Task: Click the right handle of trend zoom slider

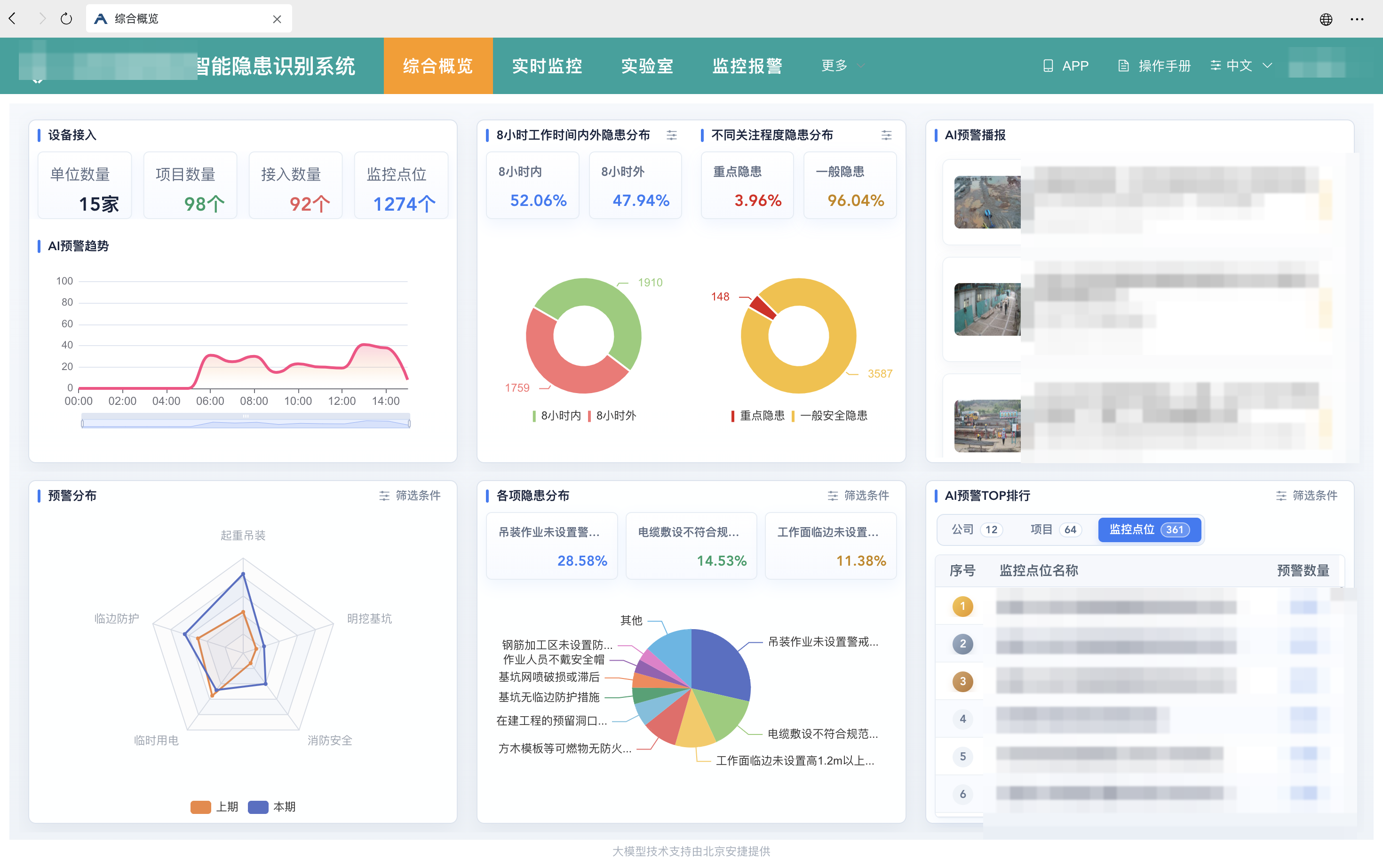Action: (x=410, y=424)
